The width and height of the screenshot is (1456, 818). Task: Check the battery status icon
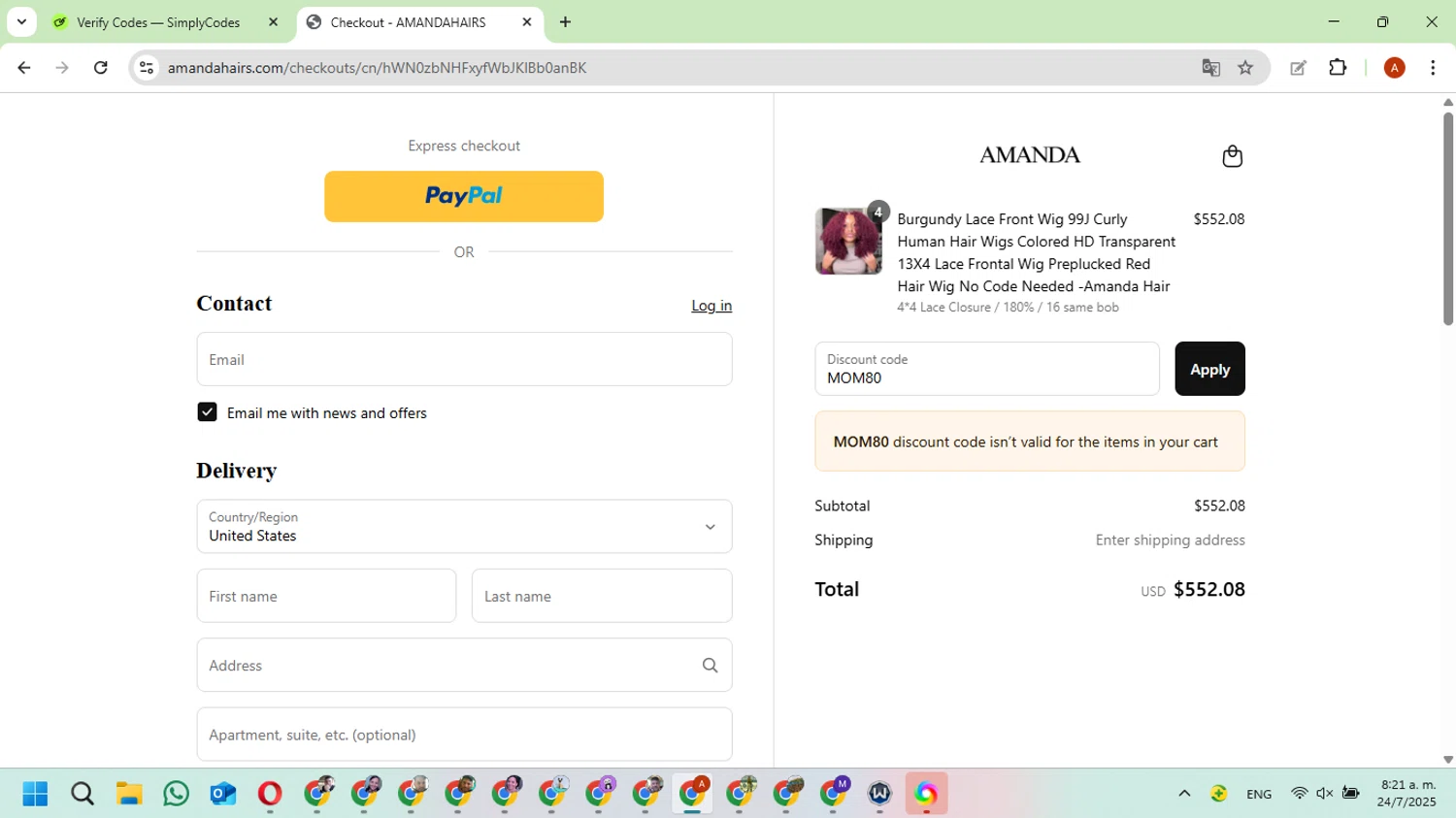[x=1350, y=794]
